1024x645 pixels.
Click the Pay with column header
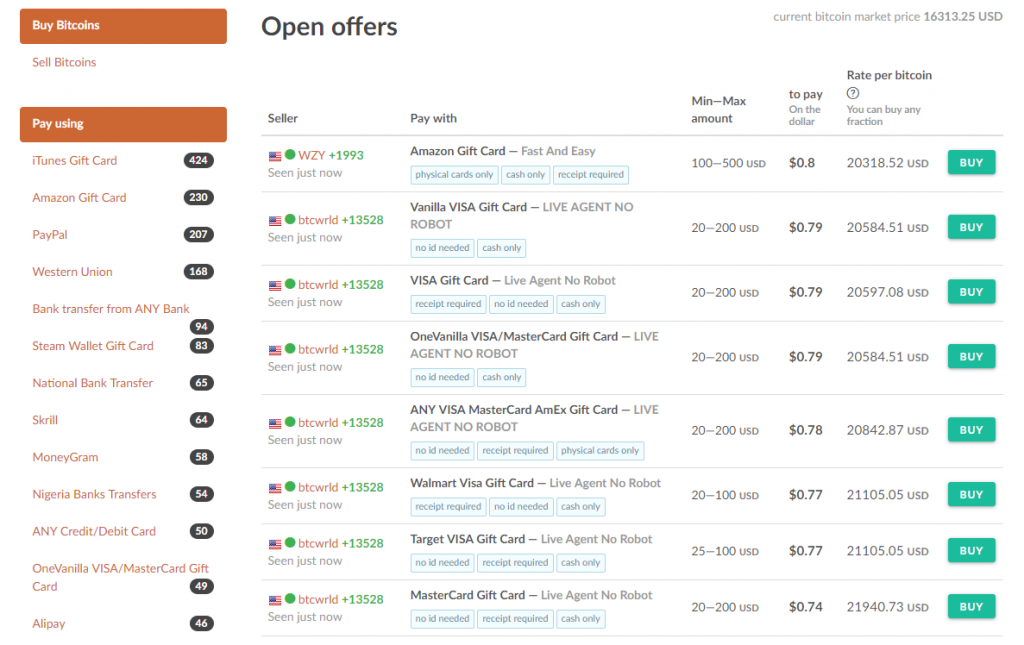pos(434,118)
